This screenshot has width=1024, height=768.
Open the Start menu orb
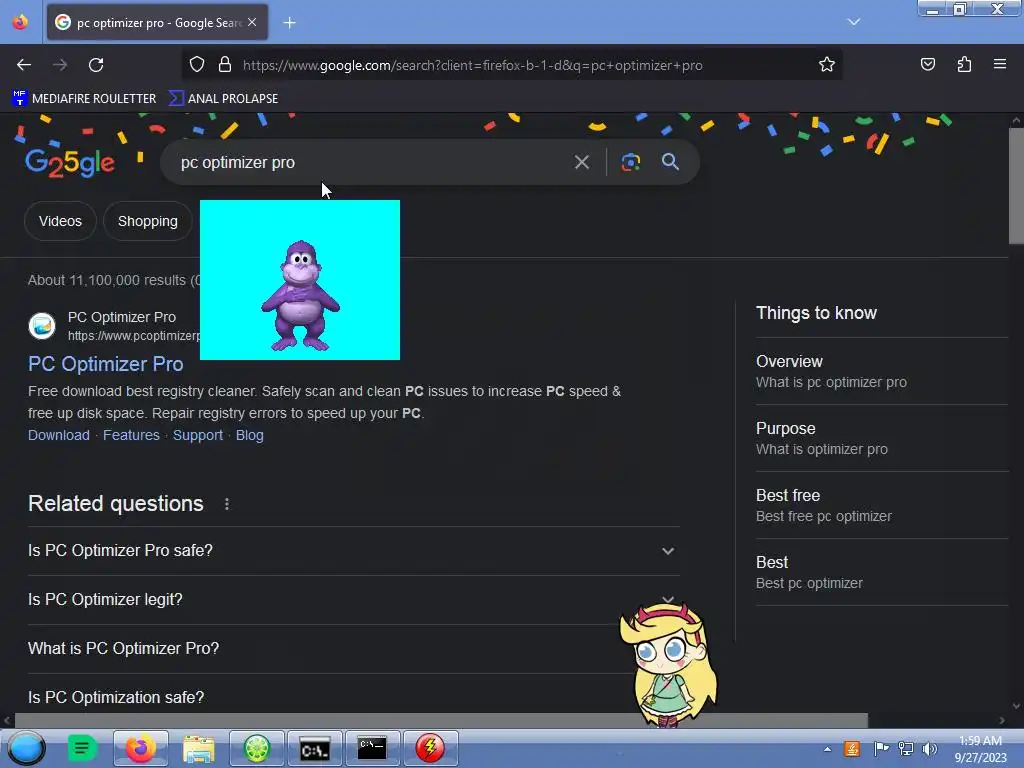25,748
